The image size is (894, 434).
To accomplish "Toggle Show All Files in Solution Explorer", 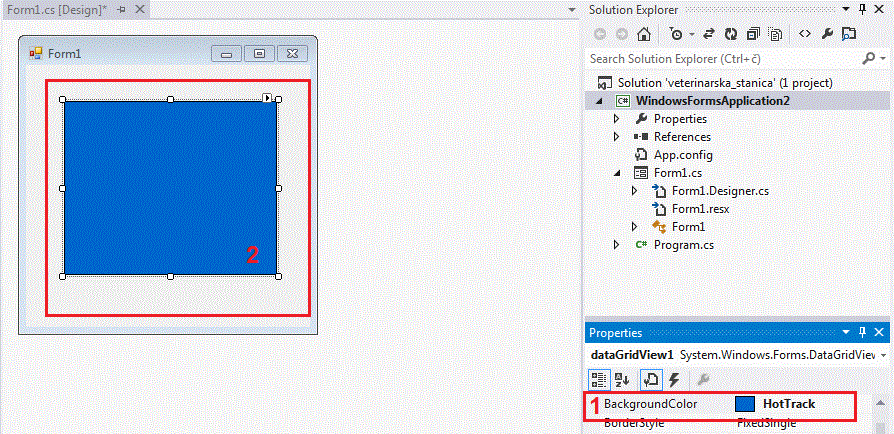I will pos(777,33).
